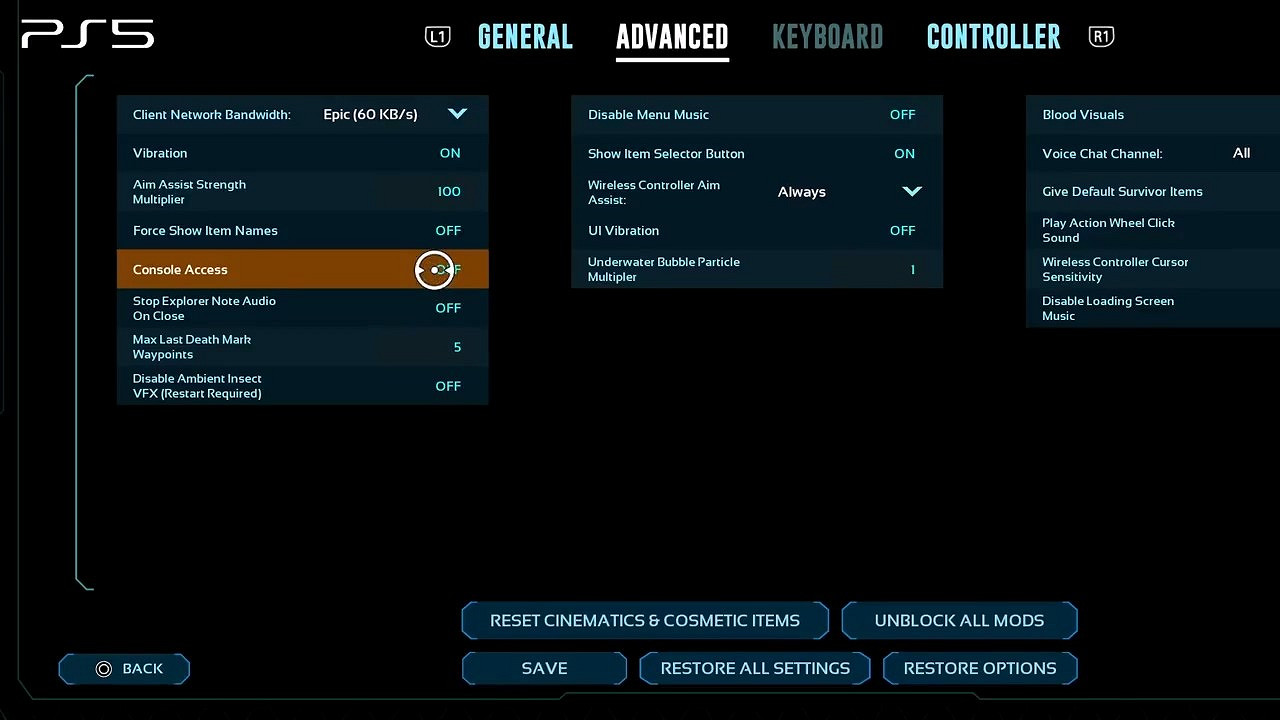Screen dimensions: 1280x720
Task: Select Max Last Death Mark Waypoints value
Action: pos(457,347)
